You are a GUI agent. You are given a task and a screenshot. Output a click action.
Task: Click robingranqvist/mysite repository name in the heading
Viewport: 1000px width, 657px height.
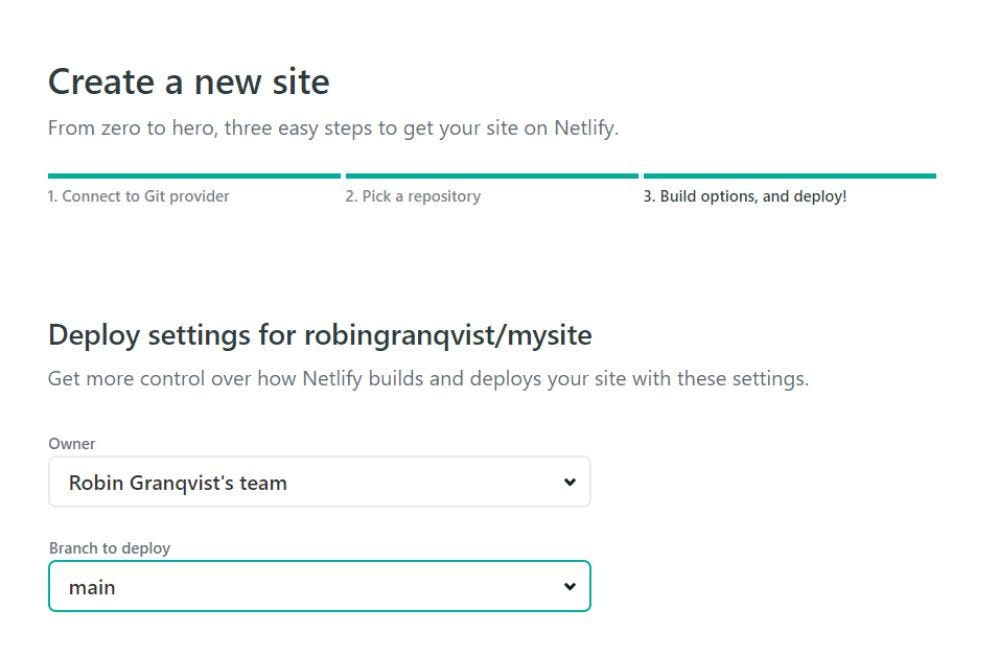[448, 336]
